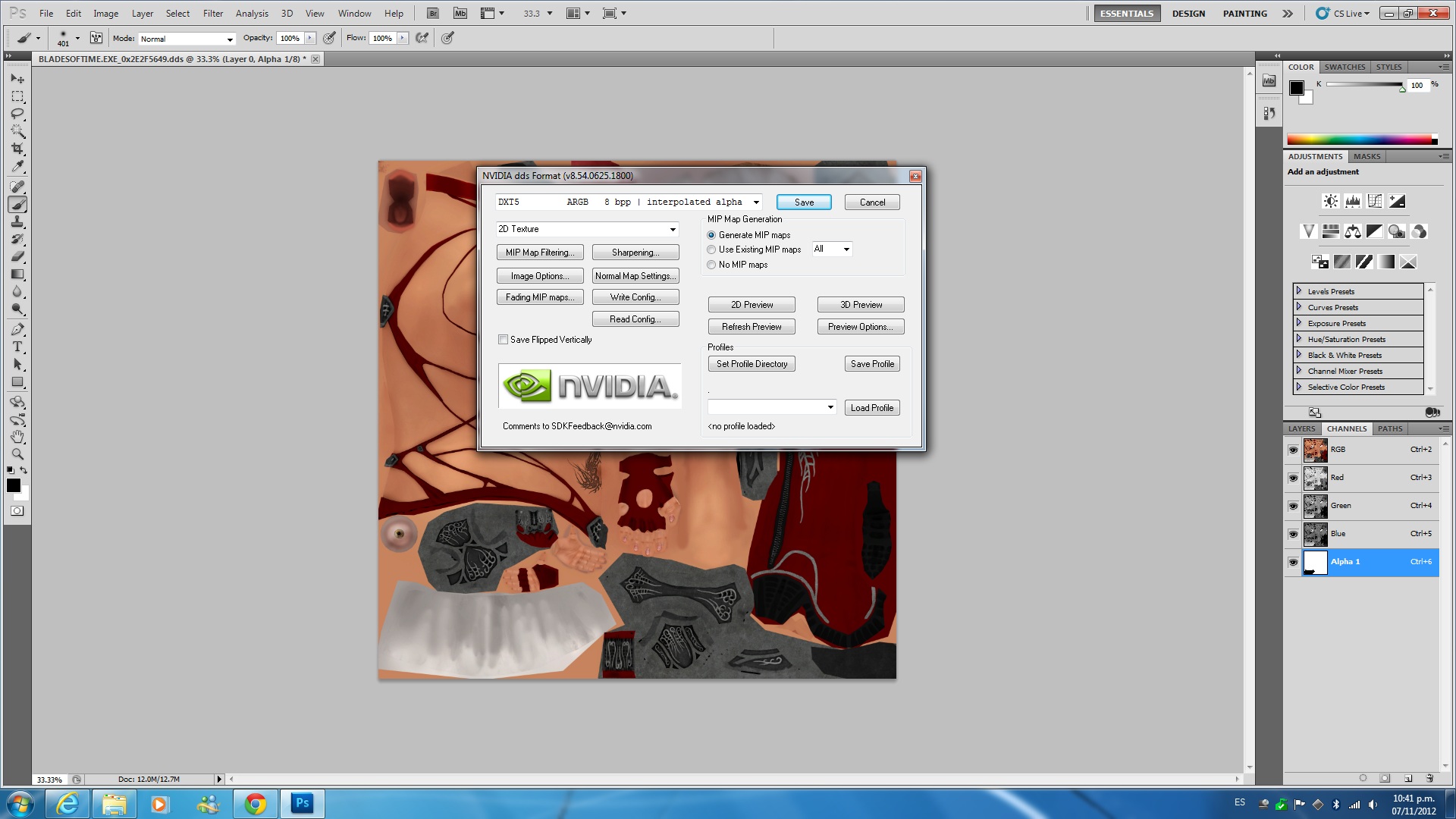The height and width of the screenshot is (819, 1456).
Task: Select the Eyedropper tool
Action: pyautogui.click(x=17, y=167)
